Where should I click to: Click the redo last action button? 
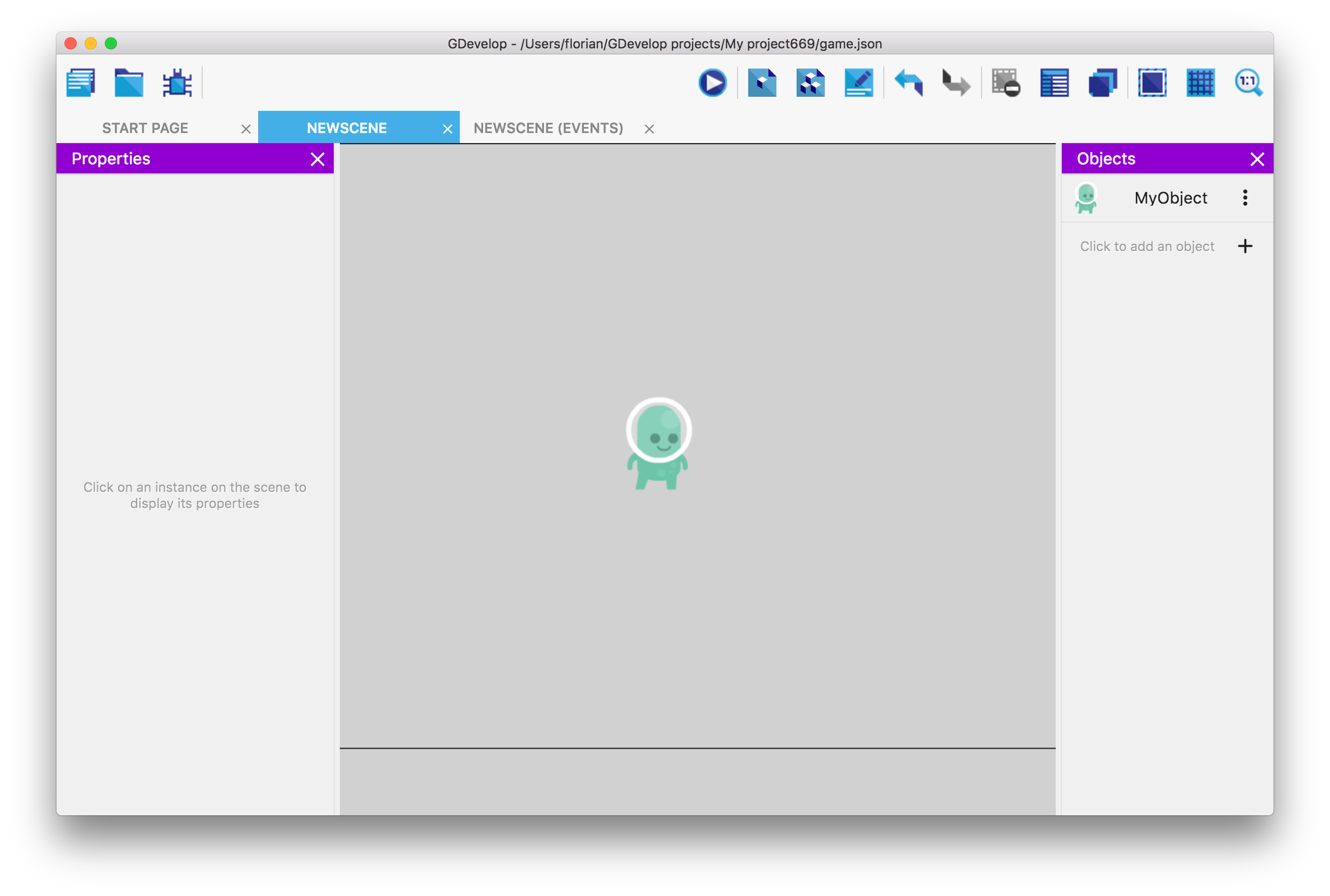(x=955, y=83)
